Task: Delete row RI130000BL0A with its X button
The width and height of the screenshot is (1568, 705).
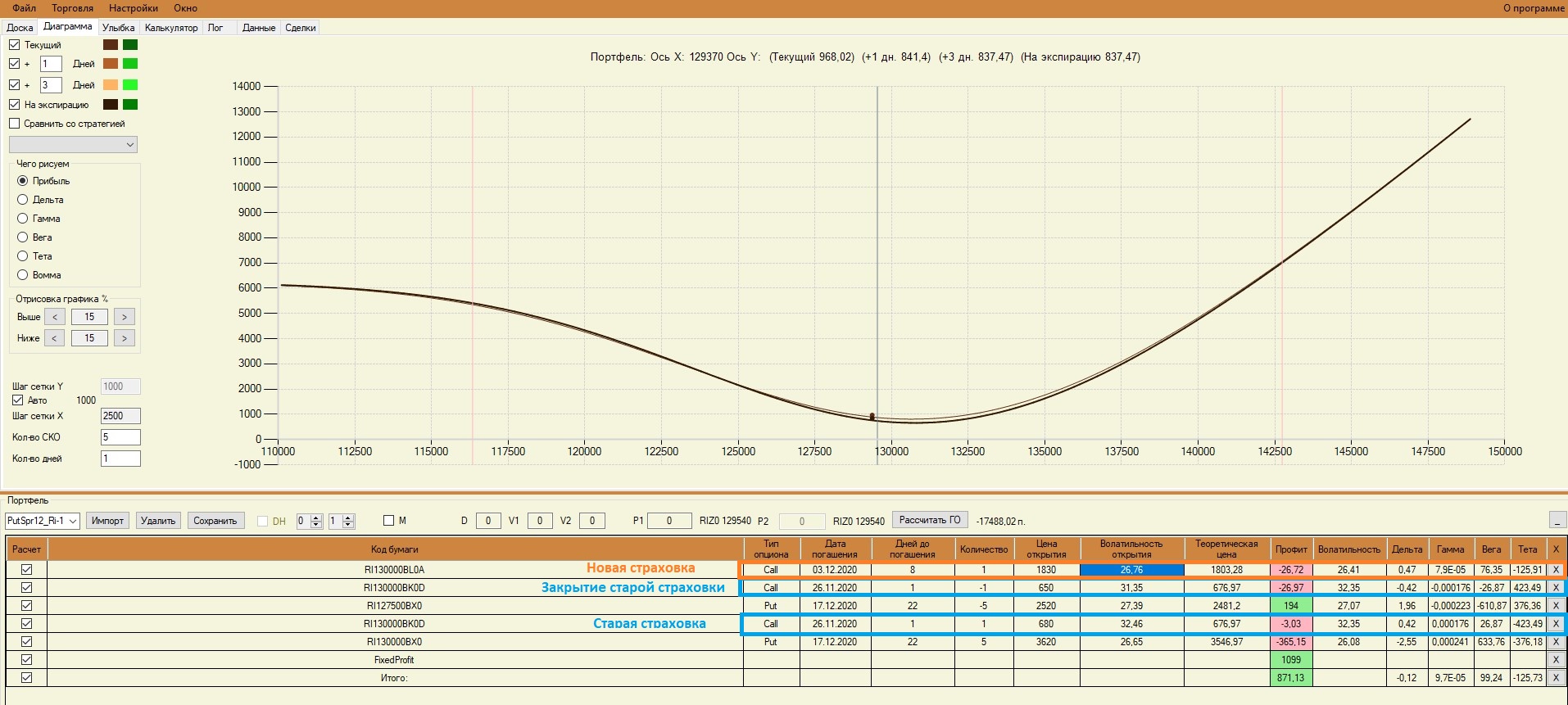Action: pyautogui.click(x=1555, y=570)
